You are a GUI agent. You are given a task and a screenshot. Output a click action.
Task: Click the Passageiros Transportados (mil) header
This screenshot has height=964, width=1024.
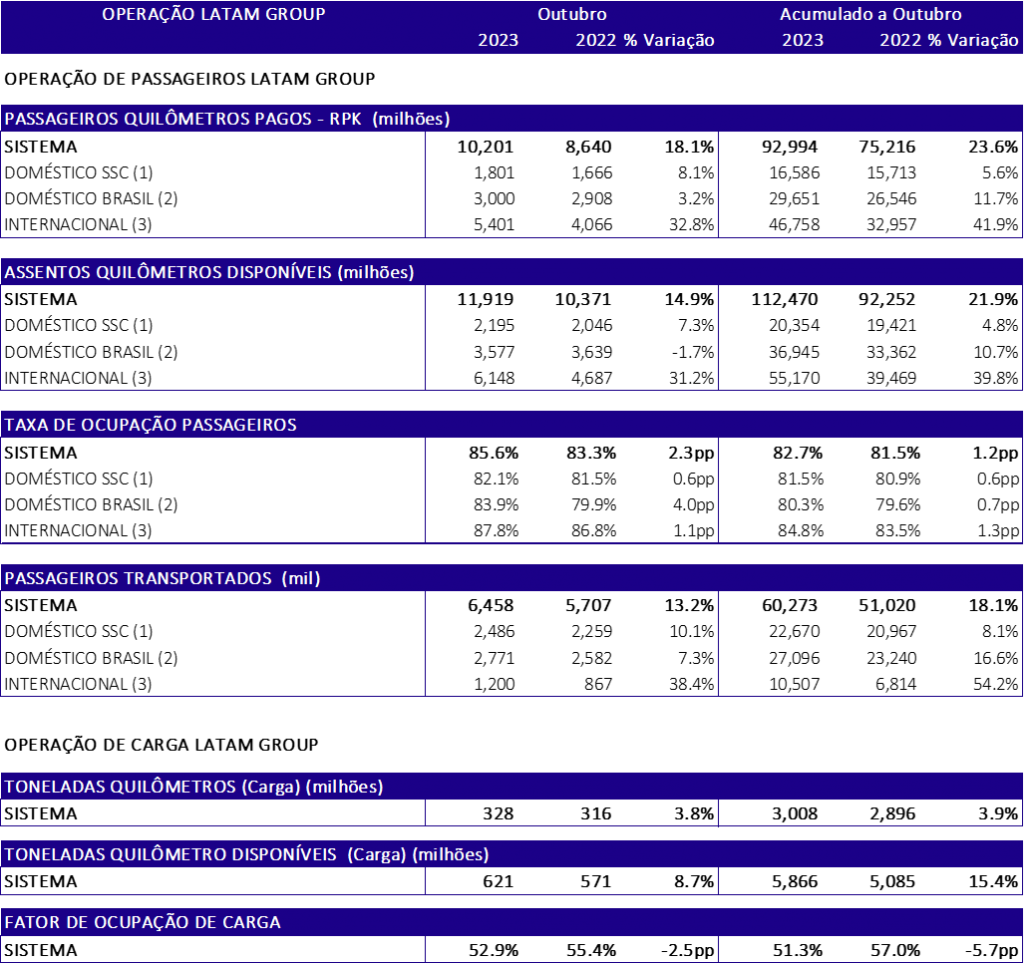(162, 579)
